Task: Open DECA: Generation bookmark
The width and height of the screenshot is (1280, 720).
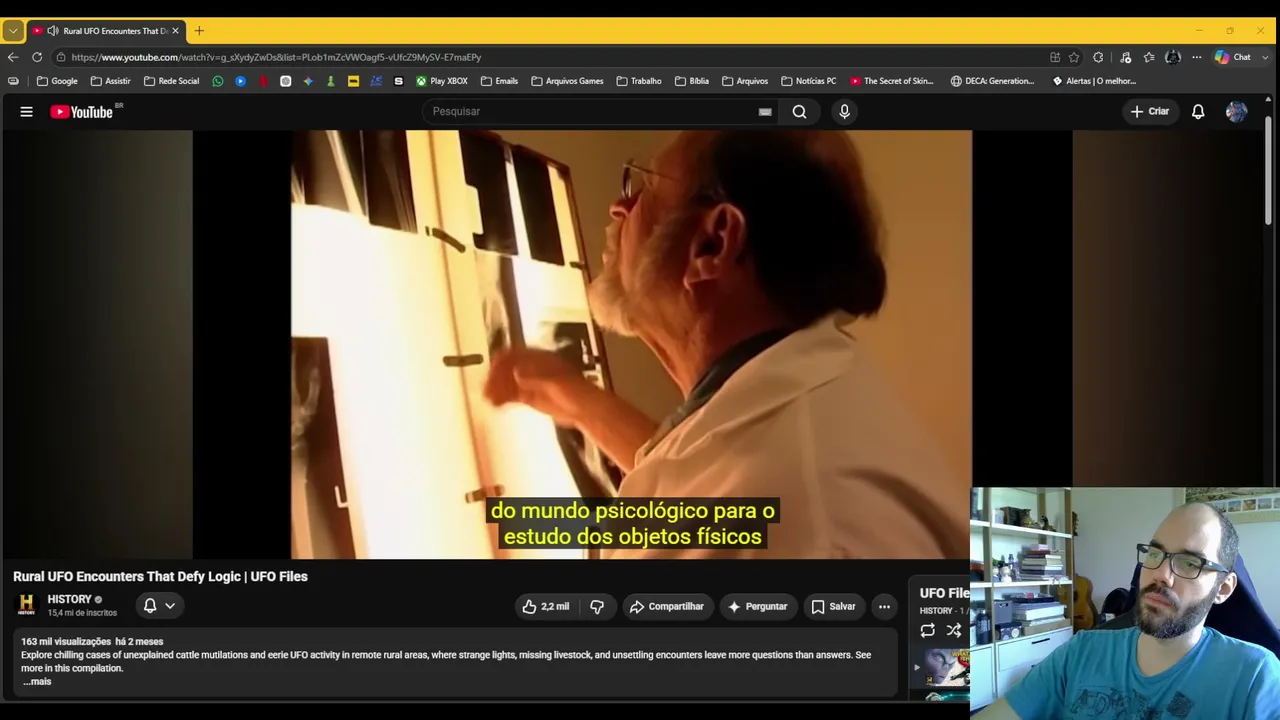Action: tap(993, 81)
